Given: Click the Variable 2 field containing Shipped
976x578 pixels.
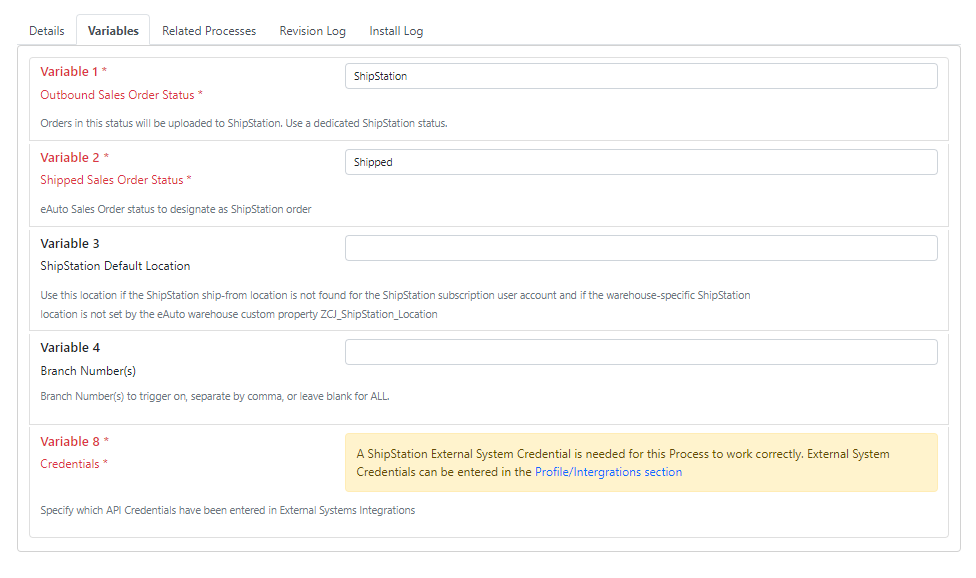Looking at the screenshot, I should point(641,162).
